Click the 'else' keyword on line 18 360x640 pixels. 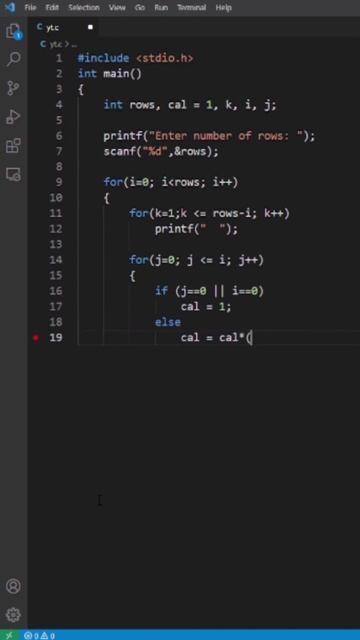pos(168,322)
